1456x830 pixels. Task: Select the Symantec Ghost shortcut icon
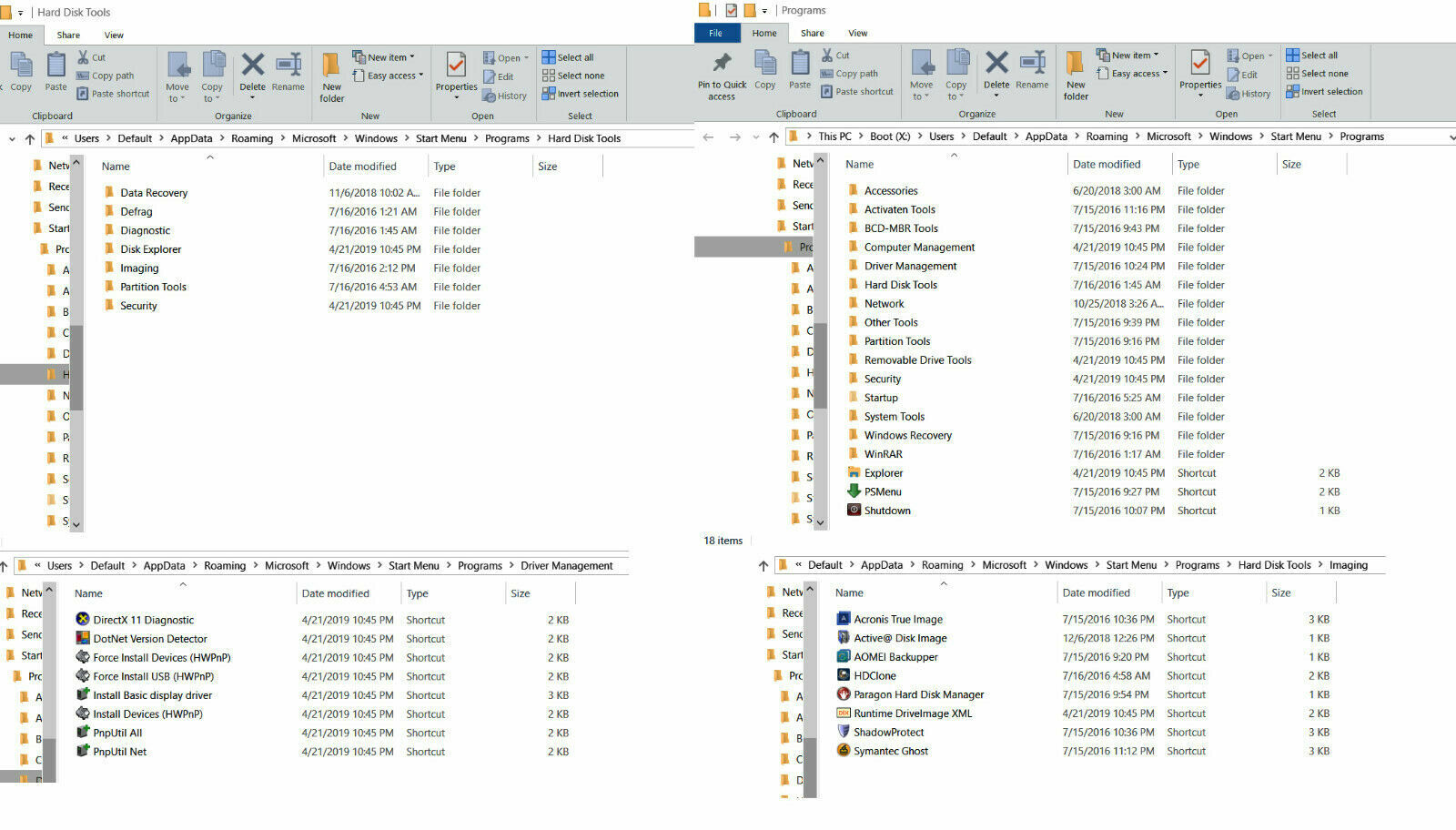pyautogui.click(x=844, y=751)
